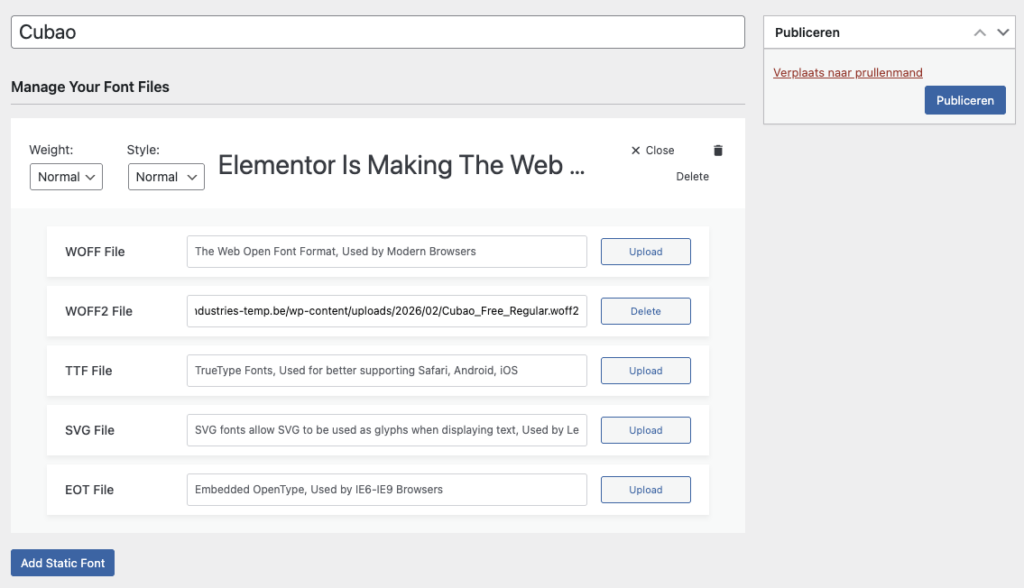The image size is (1024, 588).
Task: Upload an EOT file
Action: [645, 490]
